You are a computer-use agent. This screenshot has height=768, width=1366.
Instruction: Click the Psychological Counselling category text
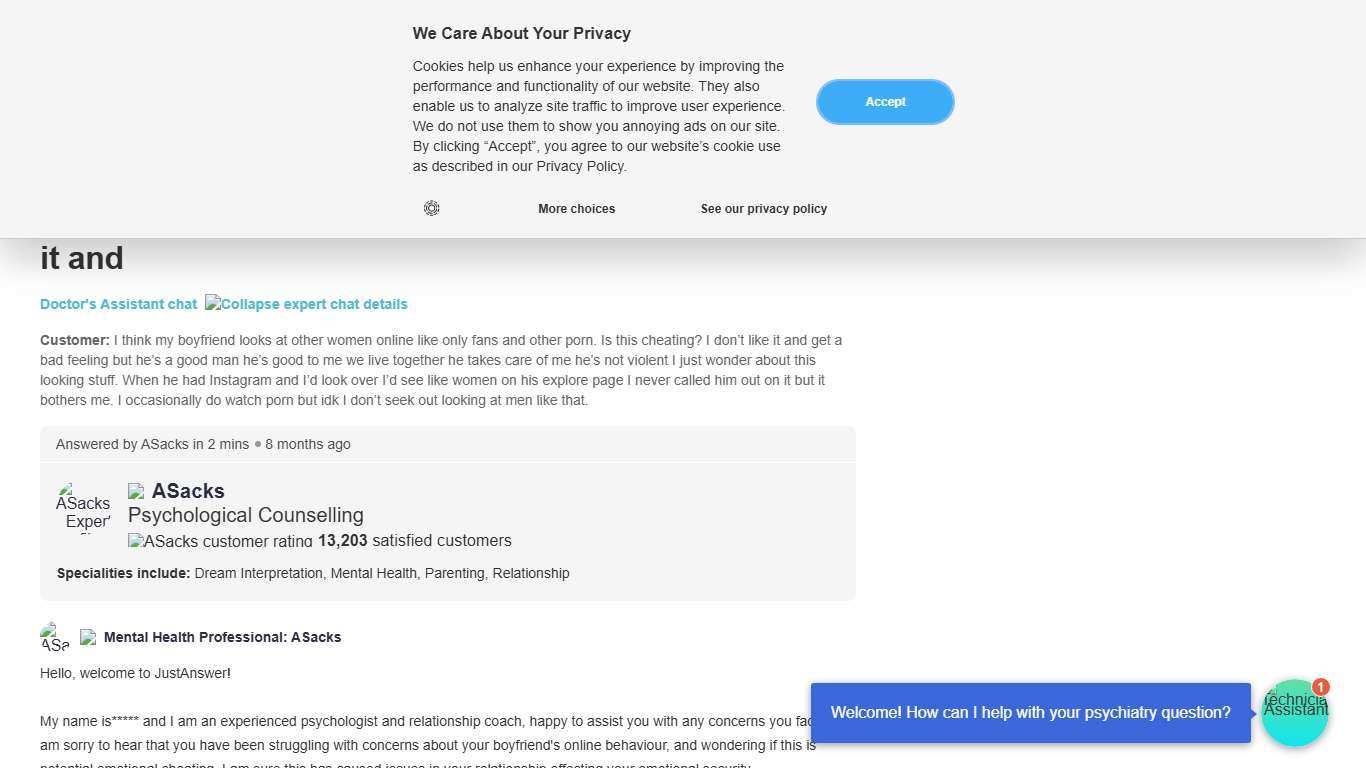pos(246,515)
